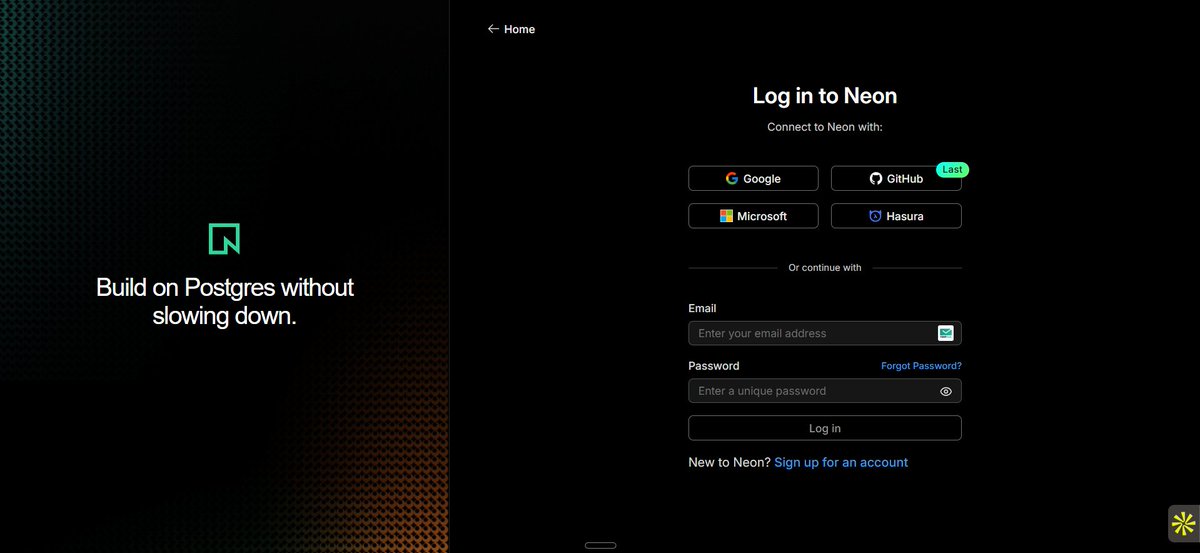This screenshot has height=553, width=1200.
Task: Focus the Email address input field
Action: coord(825,333)
